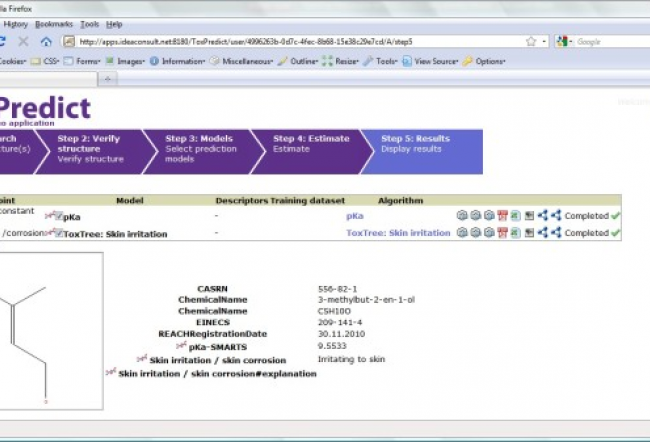650x442 pixels.
Task: Open the ToxTree: Skin irritation algorithm link
Action: tap(398, 233)
